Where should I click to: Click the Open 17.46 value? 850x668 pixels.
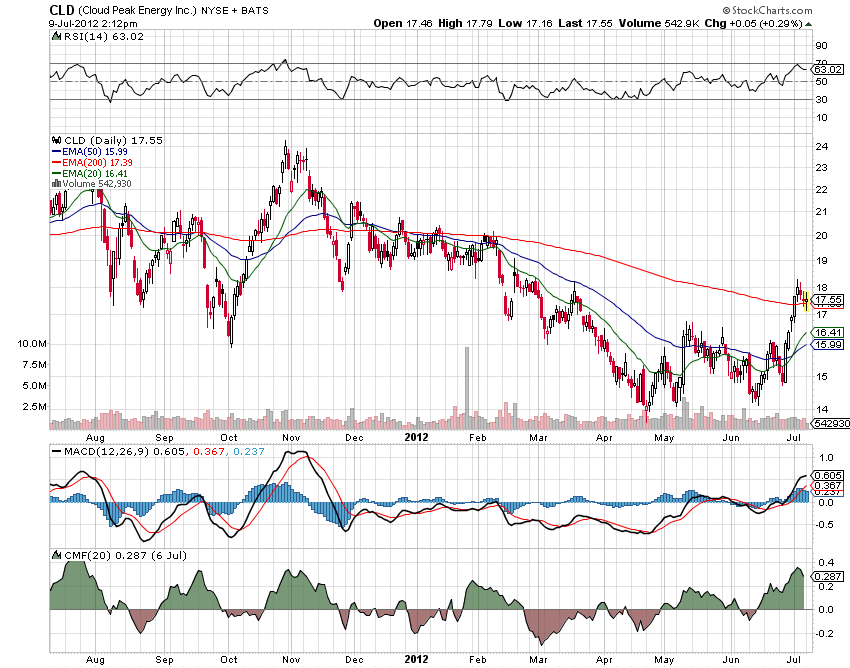(x=403, y=23)
